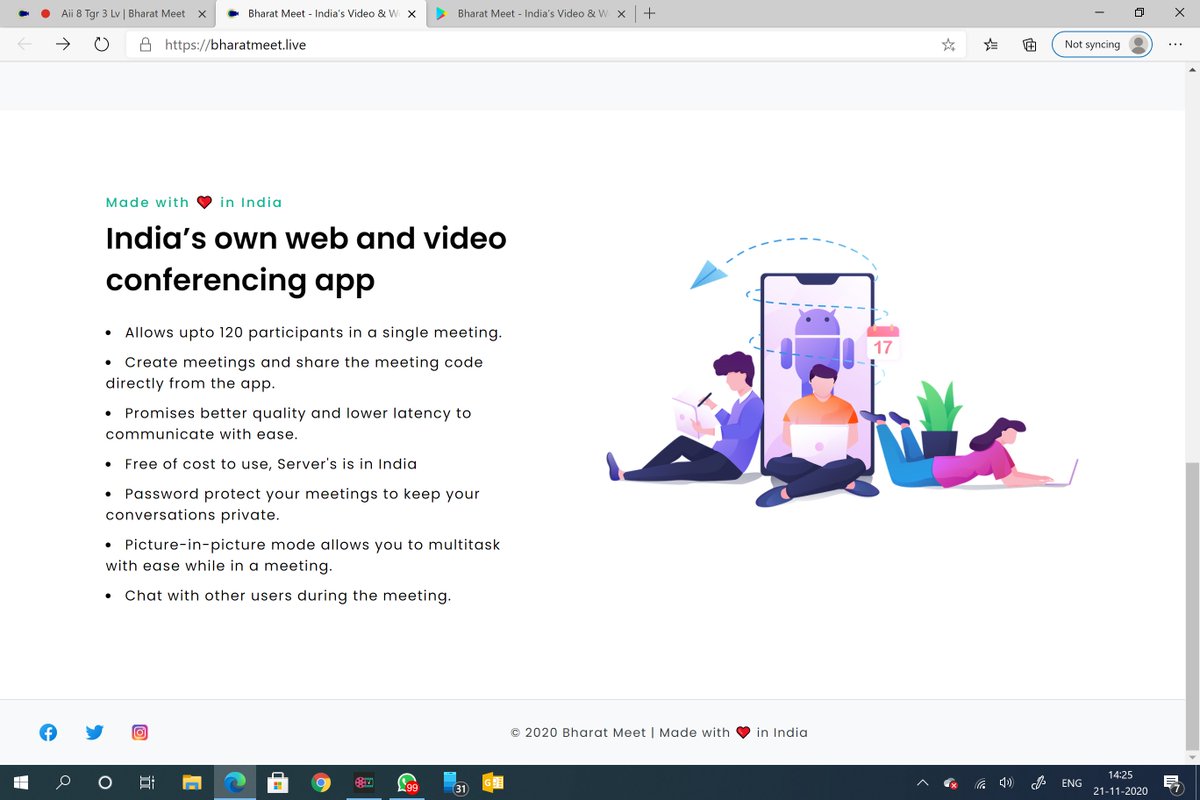1200x800 pixels.
Task: Switch to the Bharat Meet tab with Play Store icon
Action: [x=530, y=14]
